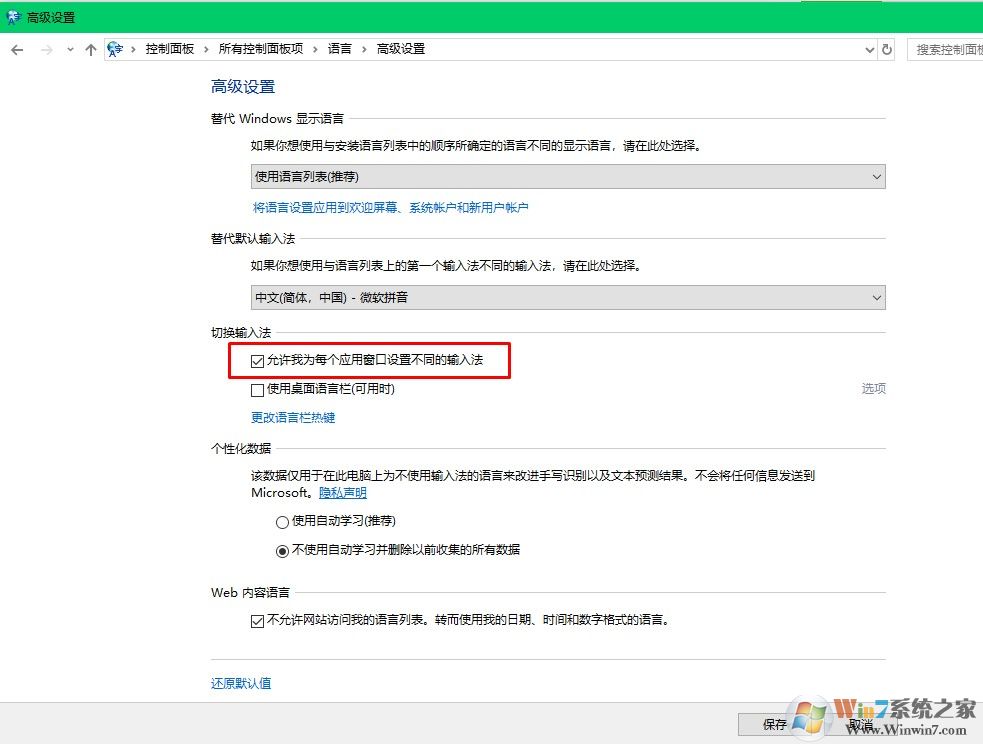
Task: Select 使用自动学习(推荐) radio button
Action: pos(282,521)
